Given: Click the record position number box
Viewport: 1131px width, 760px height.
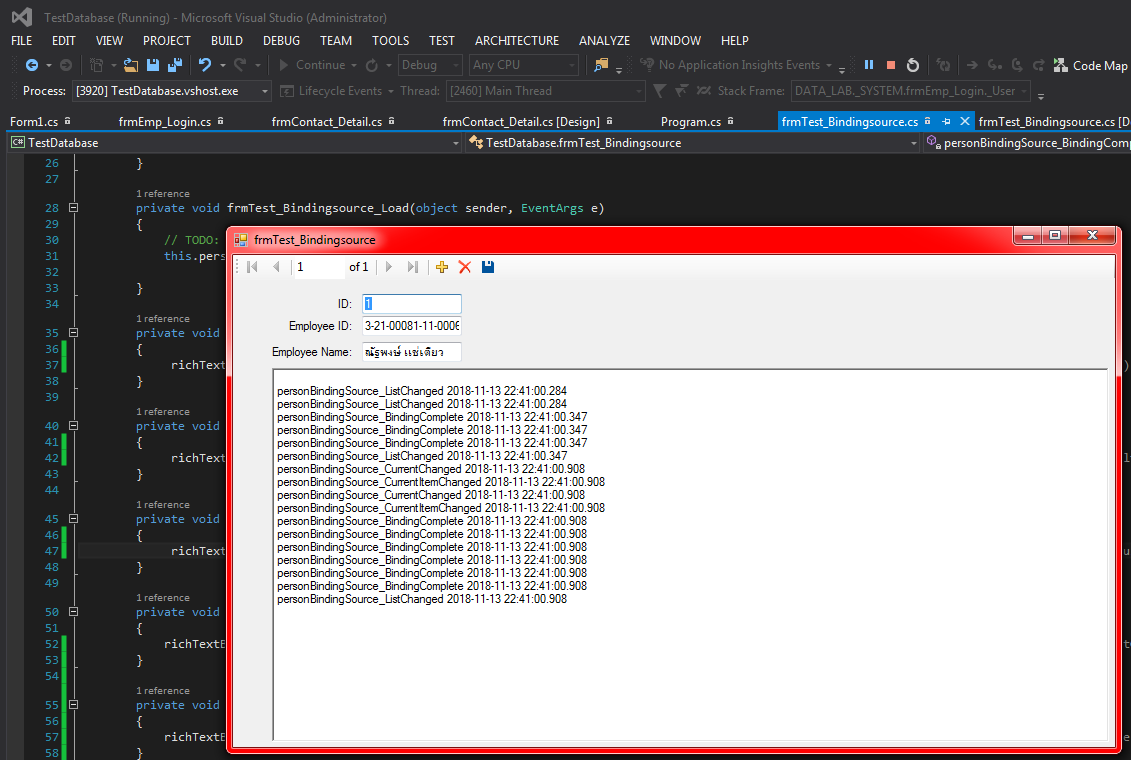Looking at the screenshot, I should [x=316, y=267].
